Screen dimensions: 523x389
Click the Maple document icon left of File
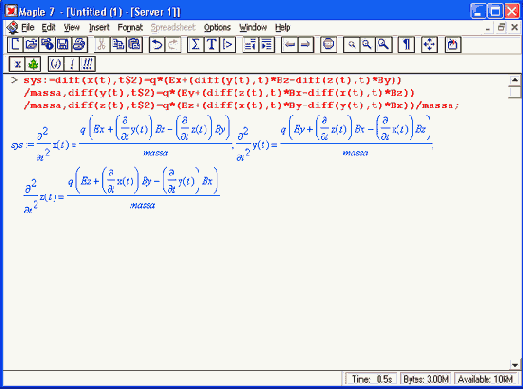click(12, 27)
